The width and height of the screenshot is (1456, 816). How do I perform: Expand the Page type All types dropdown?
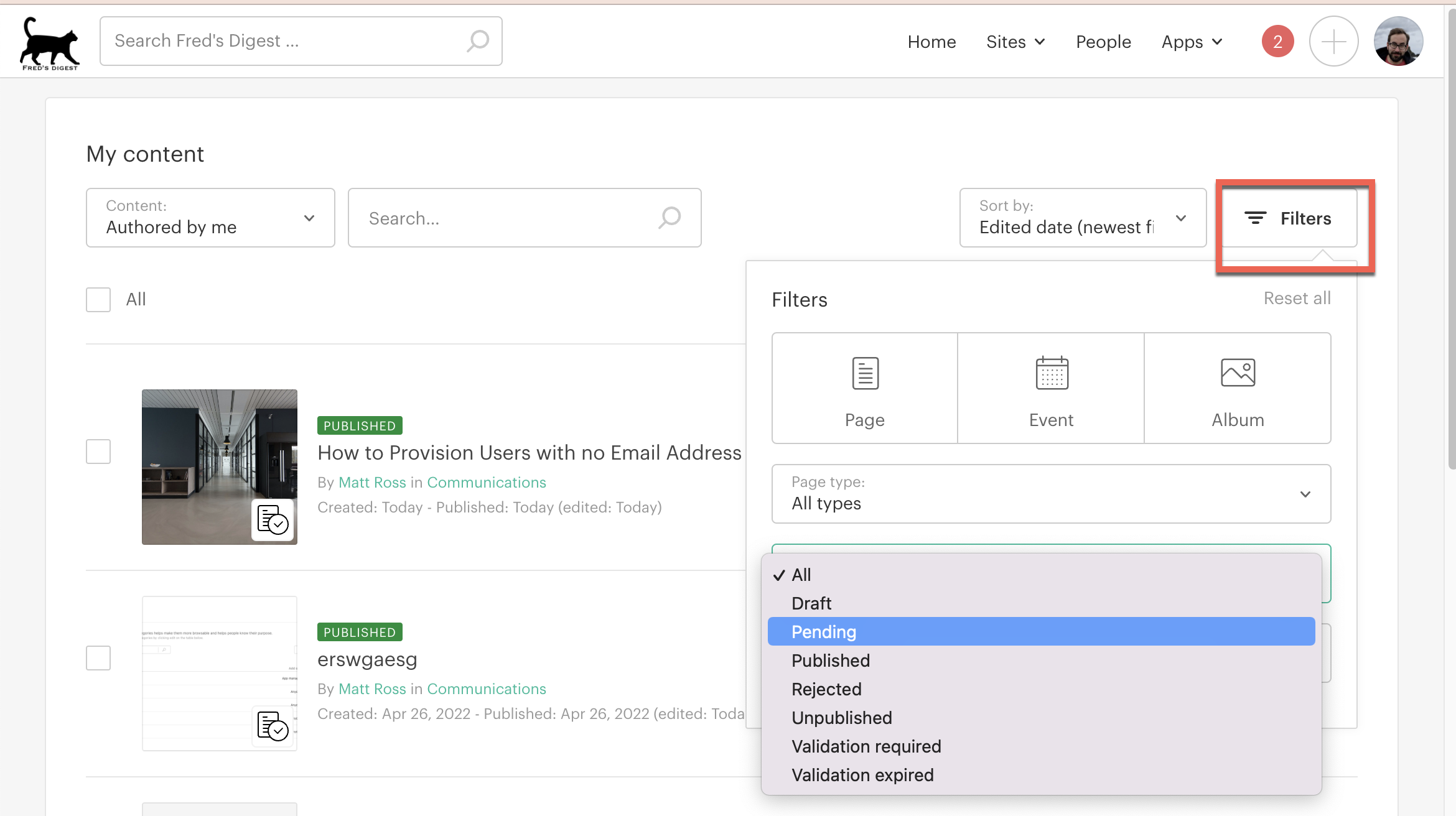pos(1051,494)
